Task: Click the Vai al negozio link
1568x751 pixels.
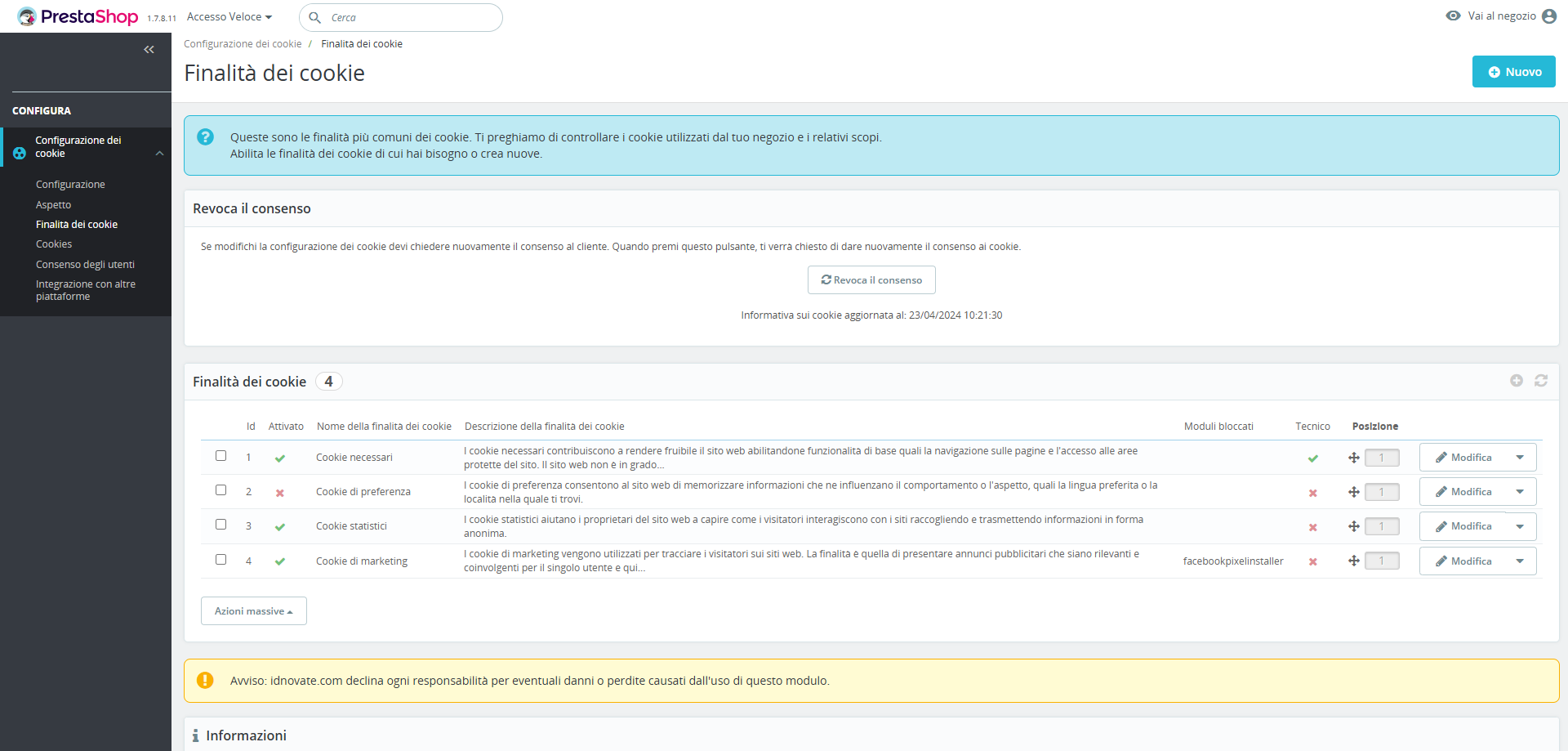Action: (x=1502, y=16)
